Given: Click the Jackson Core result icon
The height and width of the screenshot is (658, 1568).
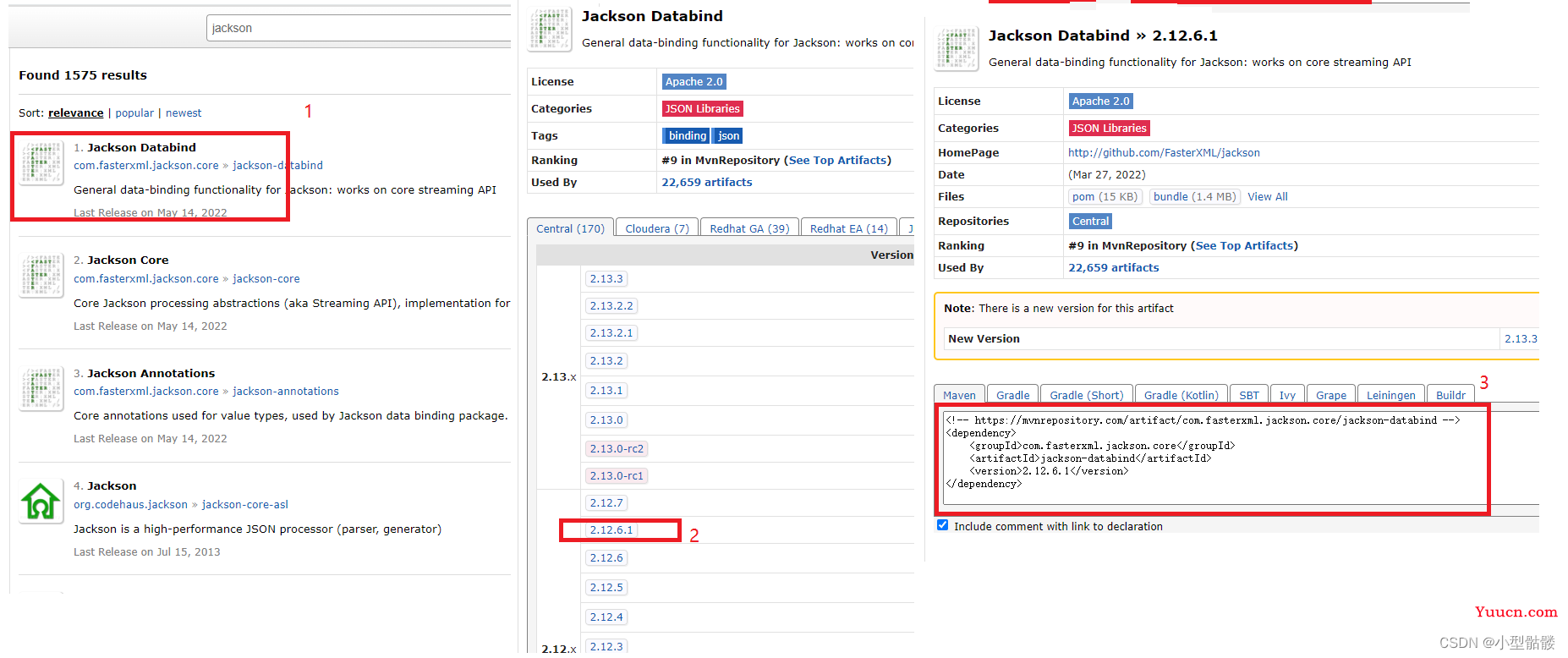Looking at the screenshot, I should pos(41,276).
